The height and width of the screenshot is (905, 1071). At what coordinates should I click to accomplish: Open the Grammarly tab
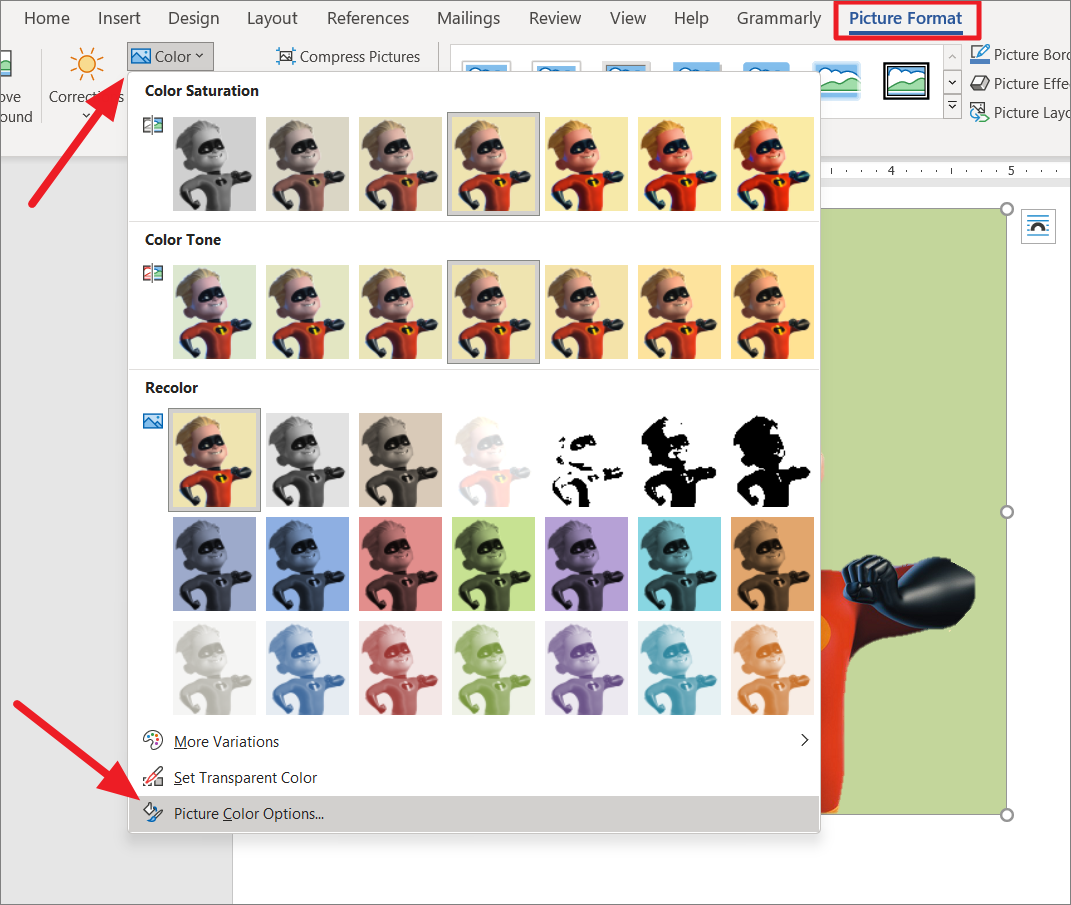click(x=779, y=18)
